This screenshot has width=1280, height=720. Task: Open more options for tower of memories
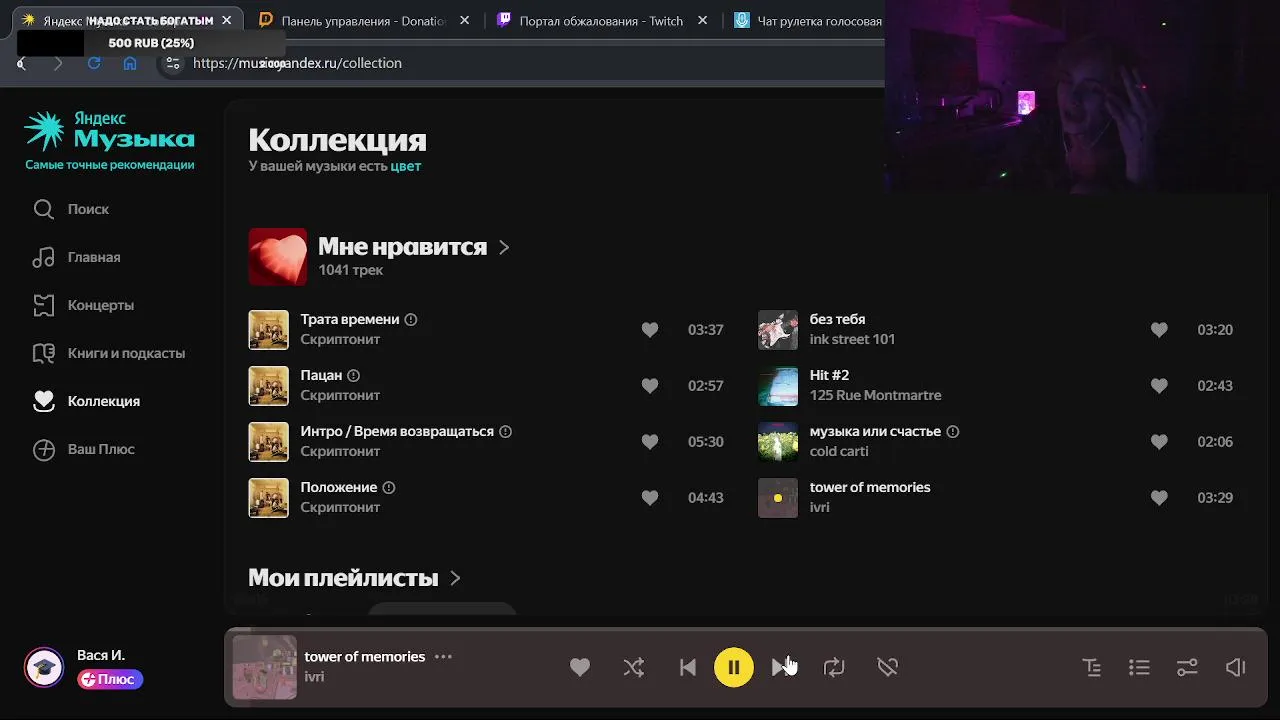[443, 657]
